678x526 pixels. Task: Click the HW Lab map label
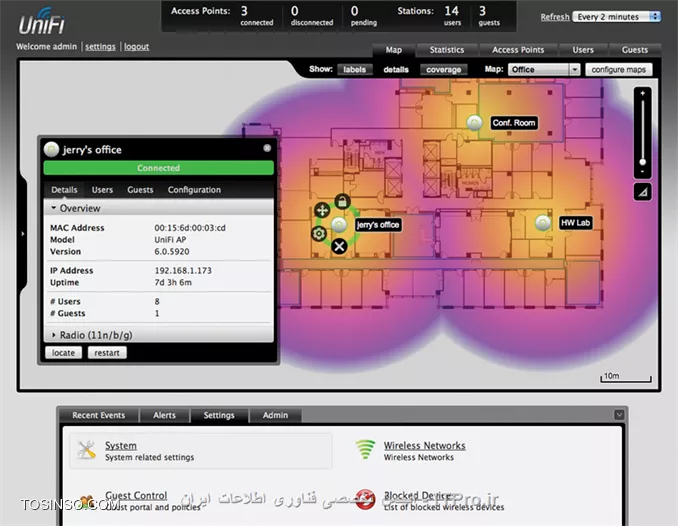coord(576,223)
